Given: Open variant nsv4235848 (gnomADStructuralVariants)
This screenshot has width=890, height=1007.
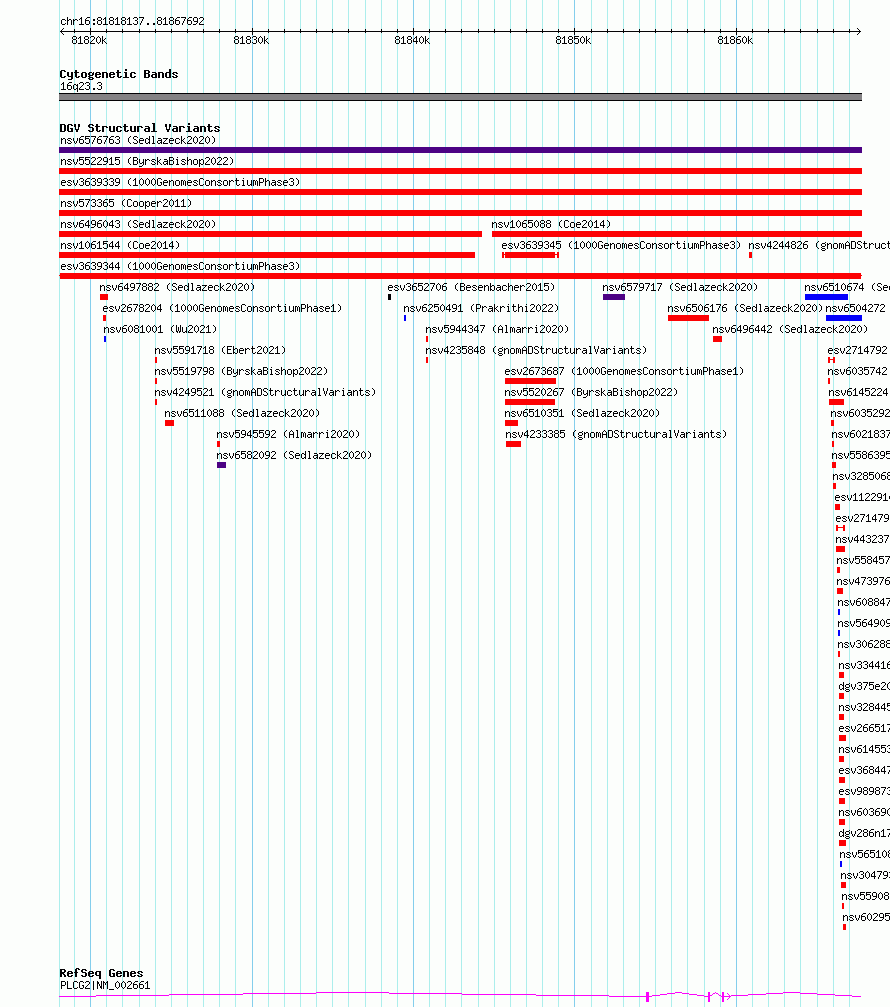Looking at the screenshot, I should pyautogui.click(x=536, y=351).
